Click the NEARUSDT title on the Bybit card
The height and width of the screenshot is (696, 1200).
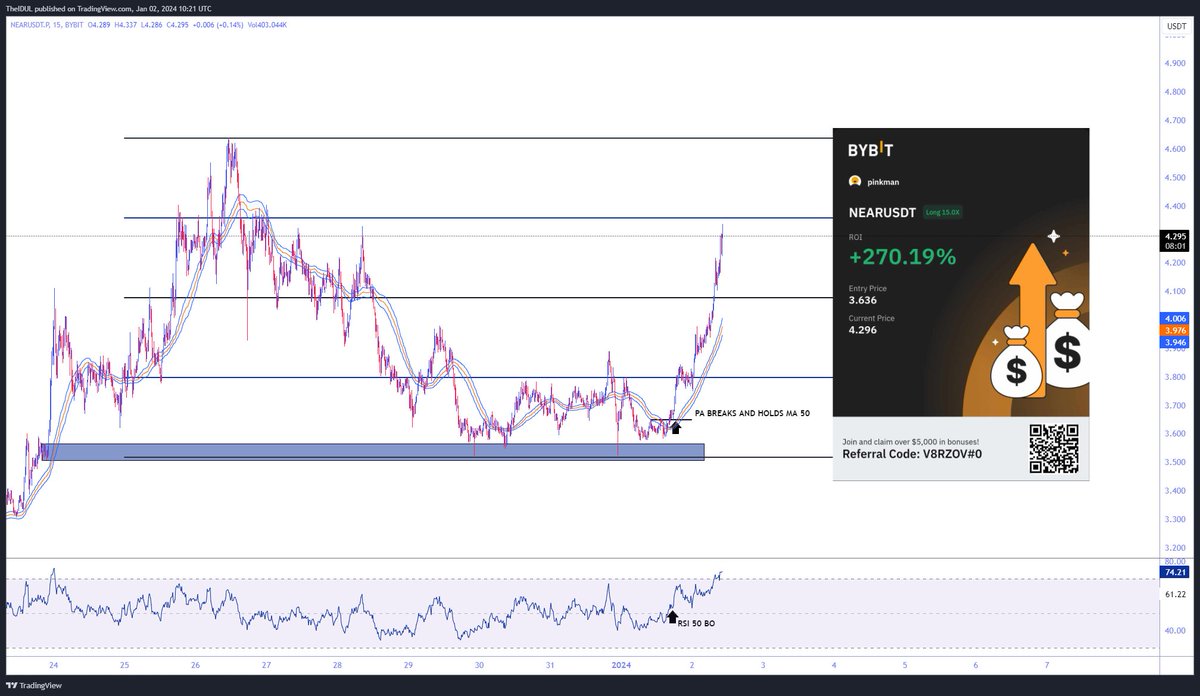tap(882, 212)
